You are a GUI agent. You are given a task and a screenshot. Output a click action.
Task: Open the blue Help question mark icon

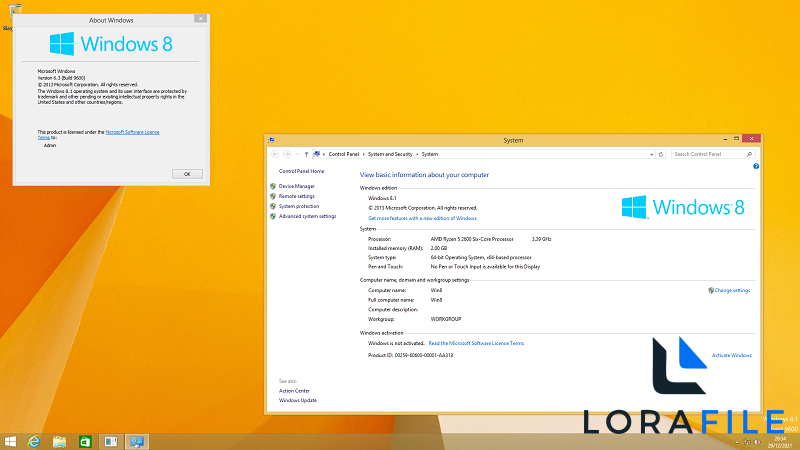tap(756, 166)
